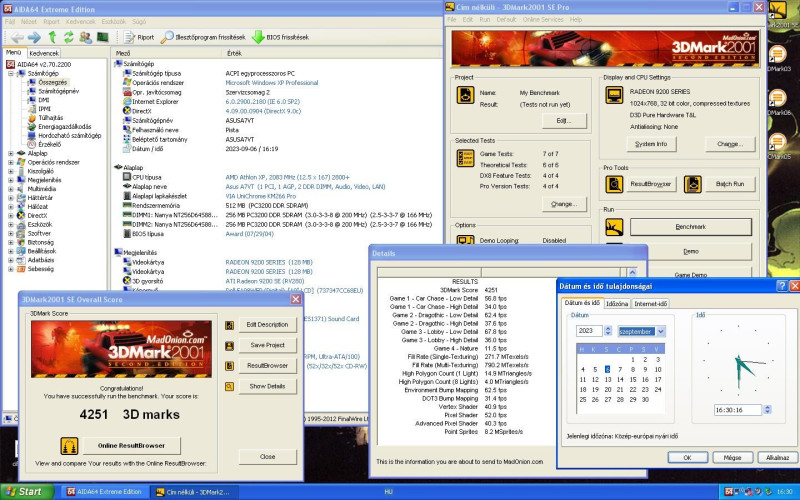
Task: Click the Show Details magnifier icon
Action: click(x=230, y=387)
